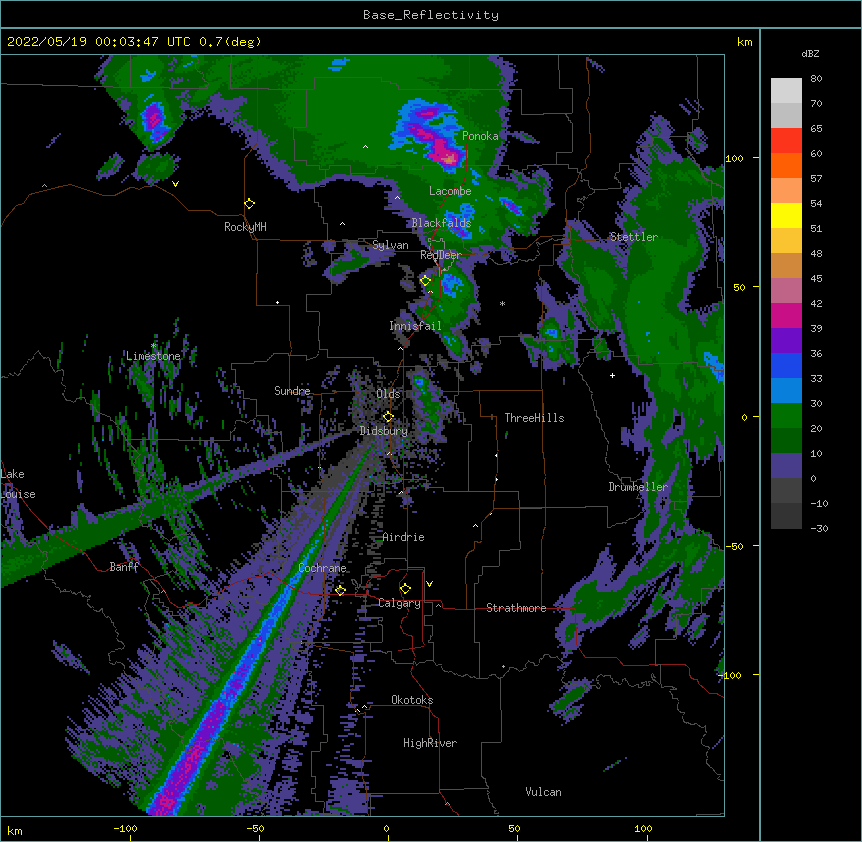This screenshot has width=862, height=842.
Task: Click the Strathmore label
Action: pyautogui.click(x=516, y=608)
